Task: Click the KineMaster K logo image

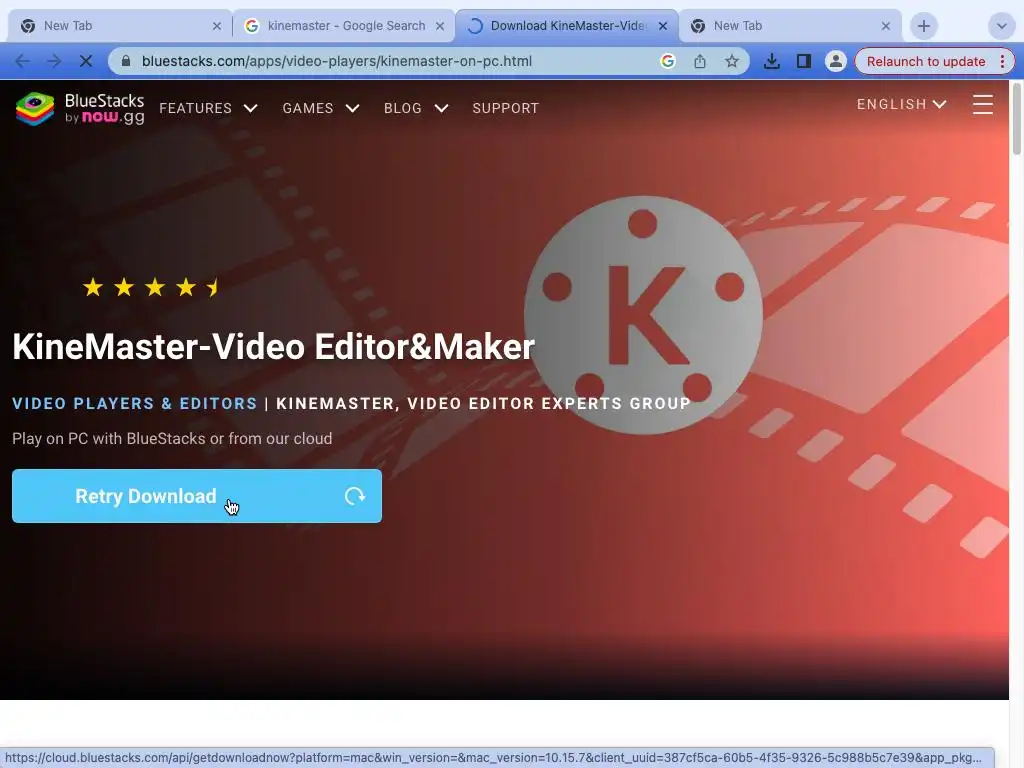Action: tap(643, 315)
